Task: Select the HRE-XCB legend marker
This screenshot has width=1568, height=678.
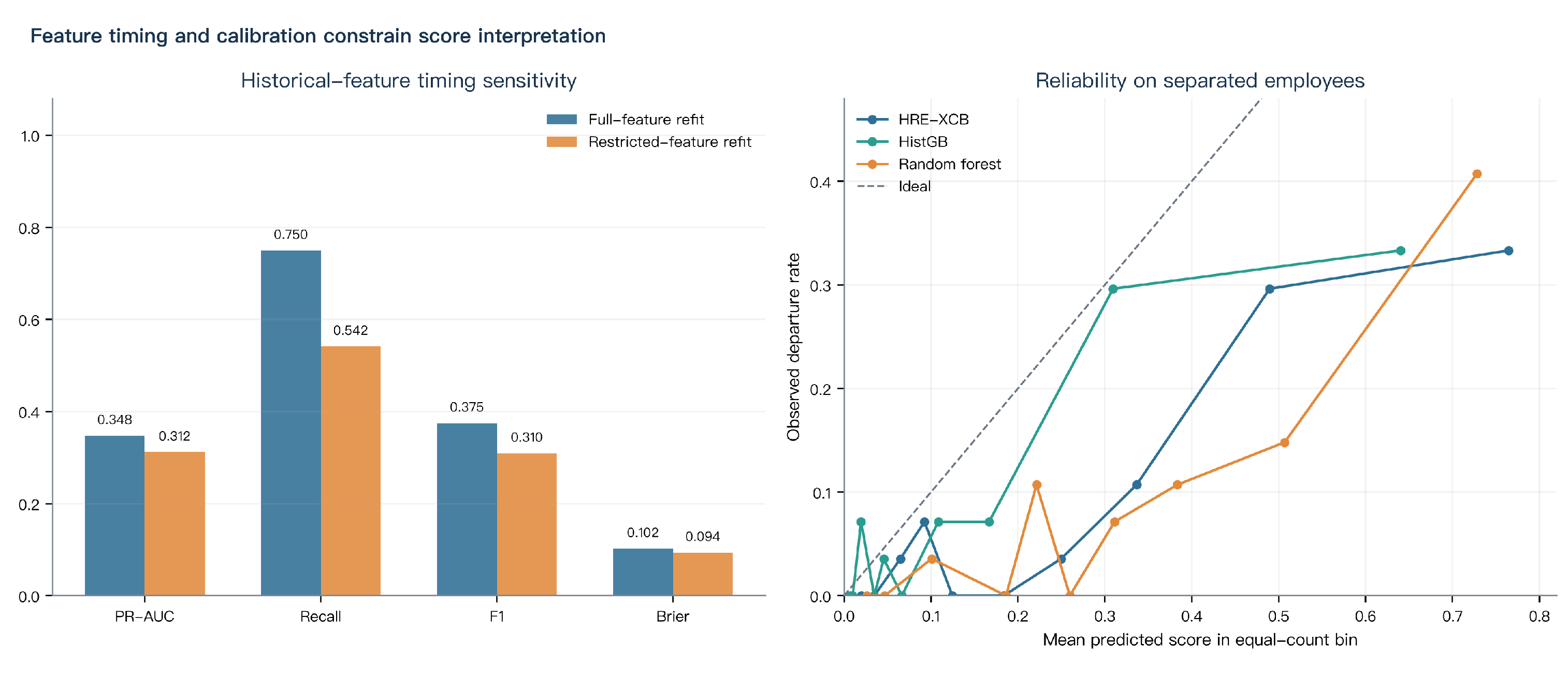Action: pyautogui.click(x=872, y=119)
